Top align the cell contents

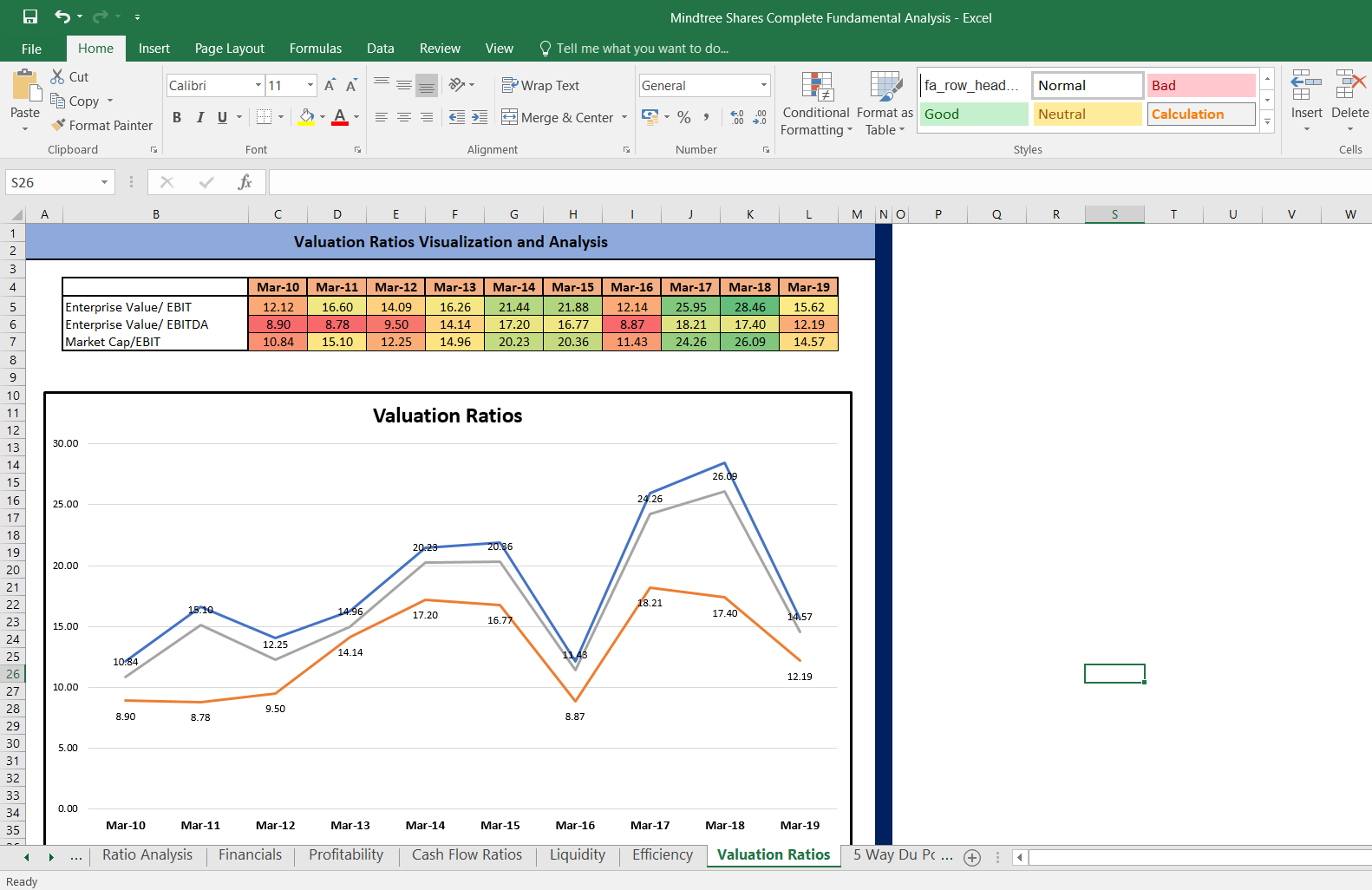(x=382, y=84)
